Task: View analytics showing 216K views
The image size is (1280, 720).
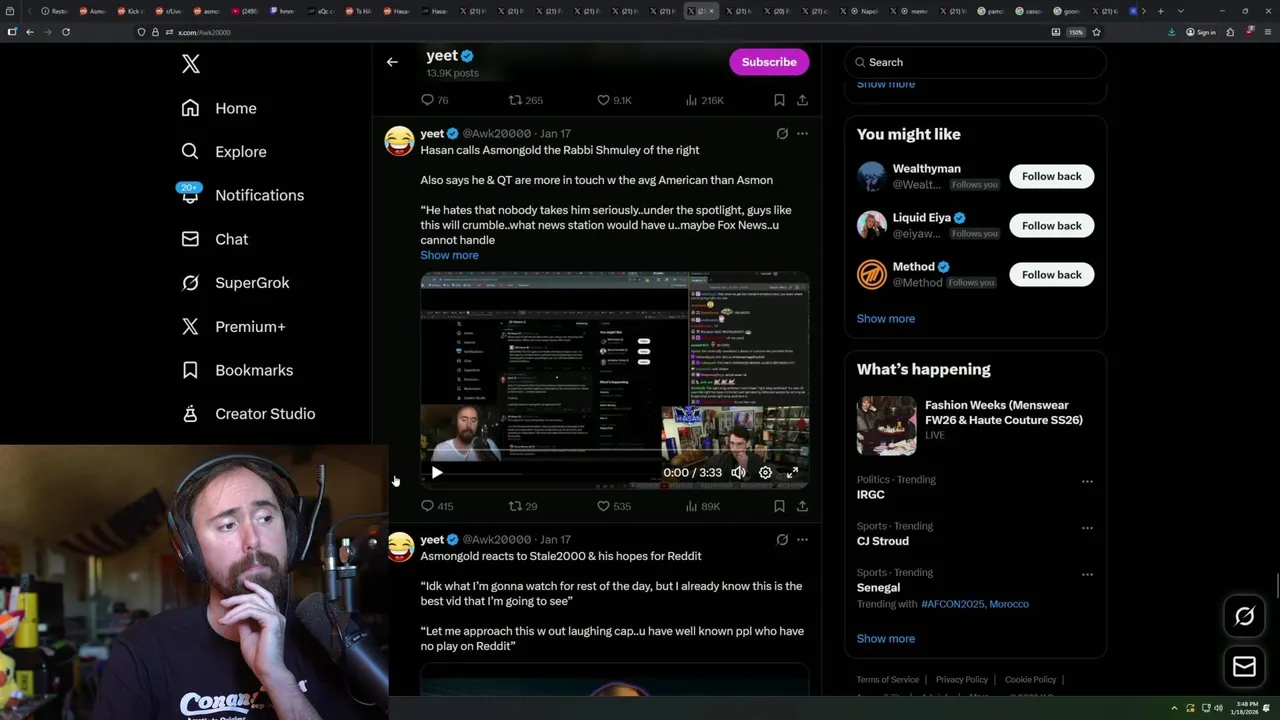Action: point(704,100)
